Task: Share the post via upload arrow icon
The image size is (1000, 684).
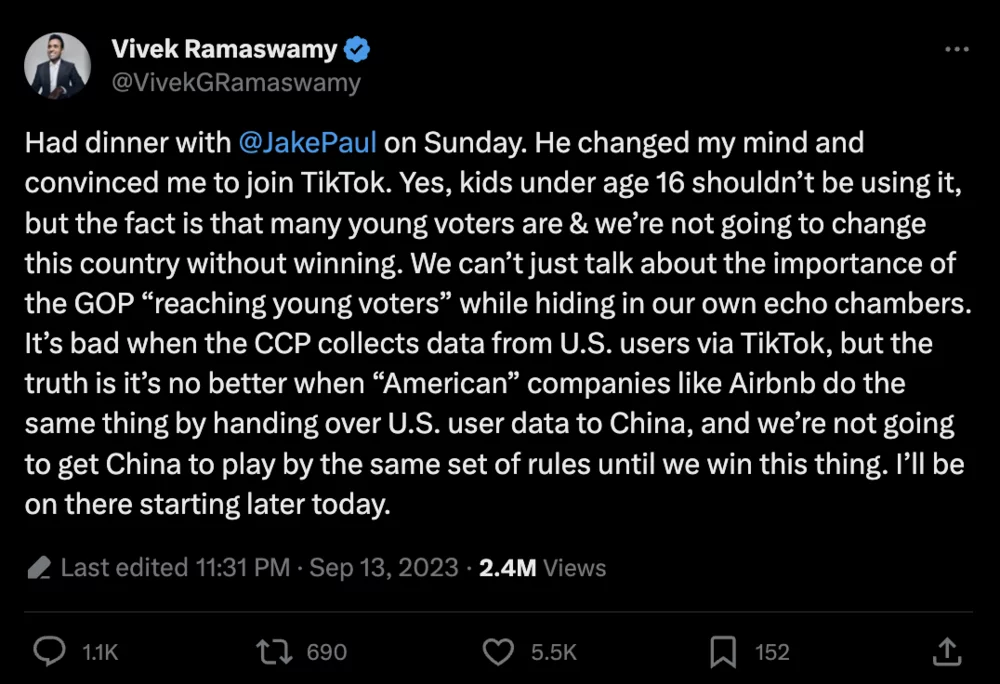Action: 946,652
